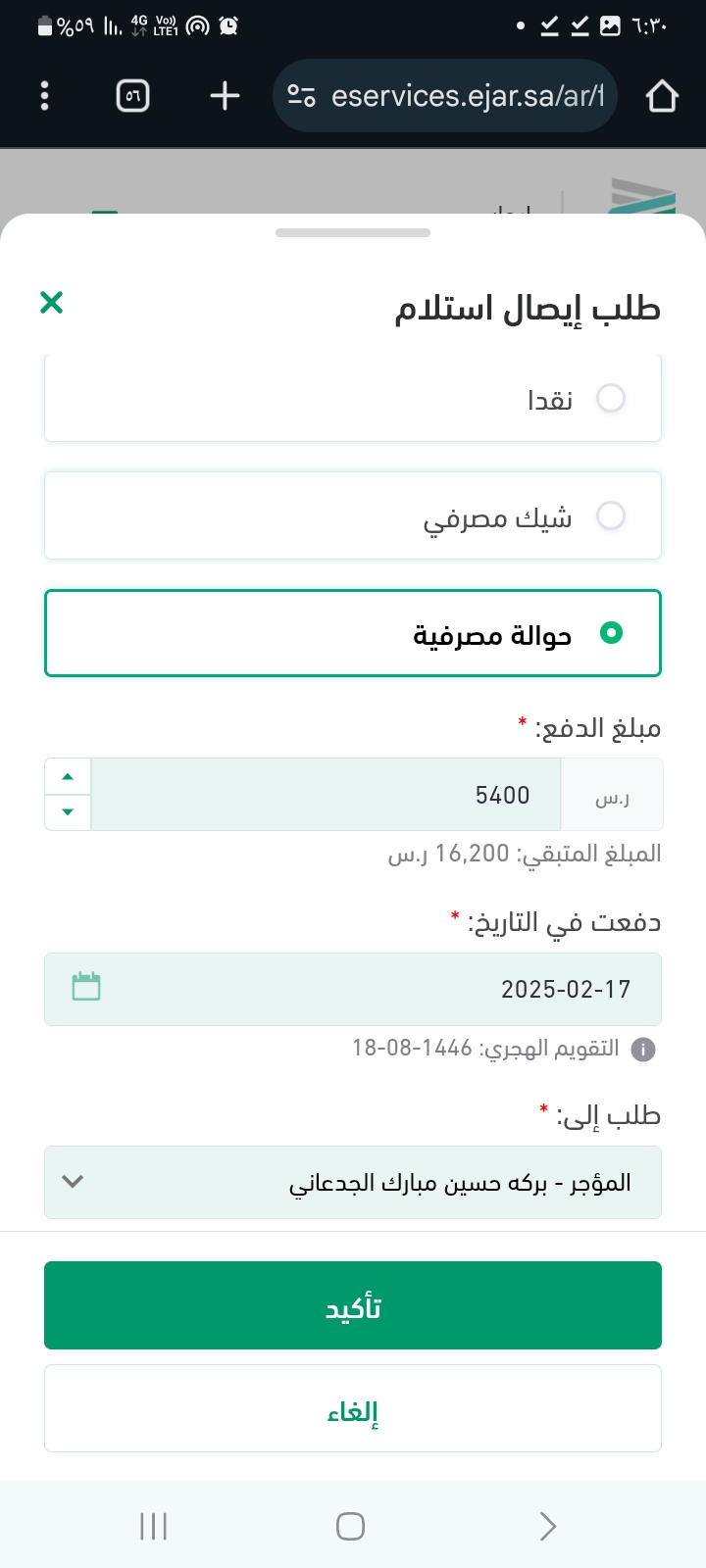Tap the Hijri calendar info icon

[x=643, y=1050]
